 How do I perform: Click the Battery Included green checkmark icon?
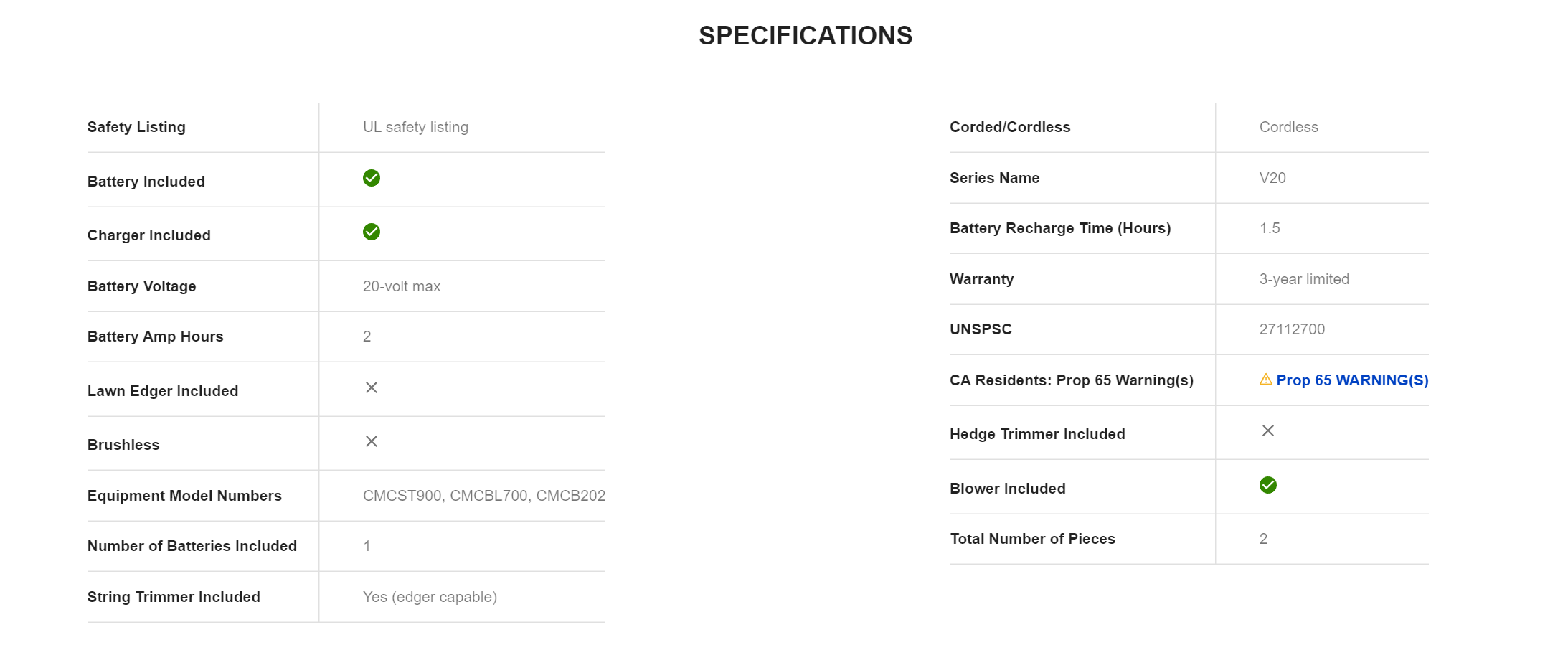point(372,178)
